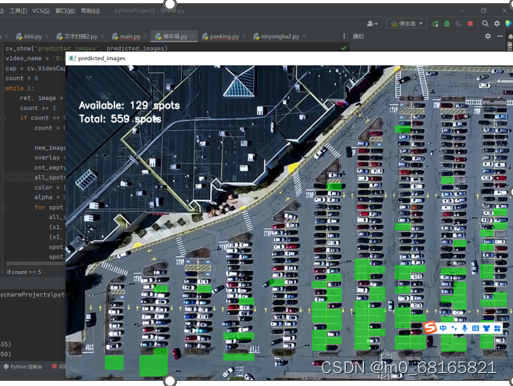Click the Run with Coverage icon
Image resolution: width=513 pixels, height=386 pixels.
point(458,24)
